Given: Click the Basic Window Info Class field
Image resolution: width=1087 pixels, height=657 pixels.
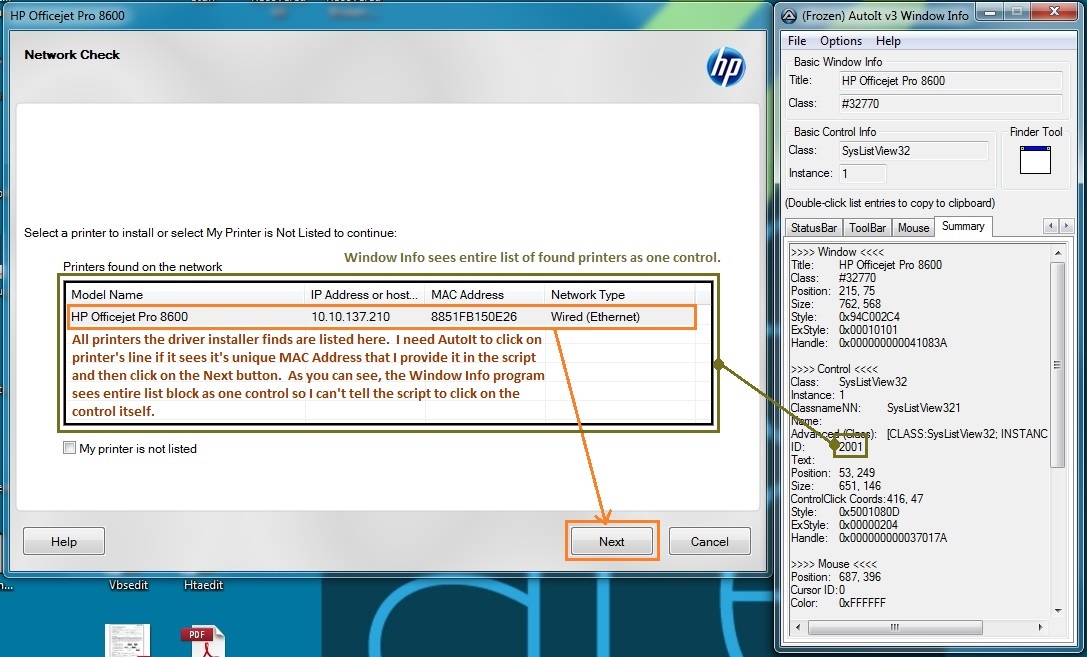Looking at the screenshot, I should pos(950,104).
